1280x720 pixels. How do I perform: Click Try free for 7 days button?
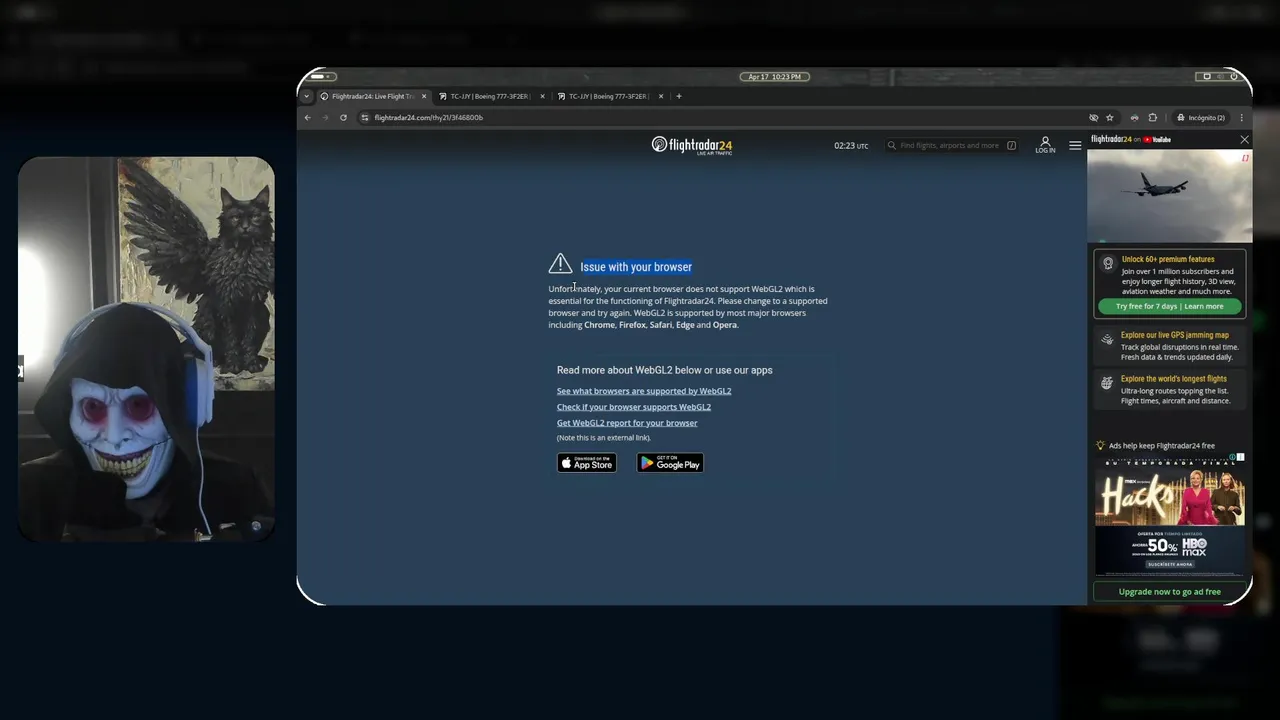[1170, 306]
